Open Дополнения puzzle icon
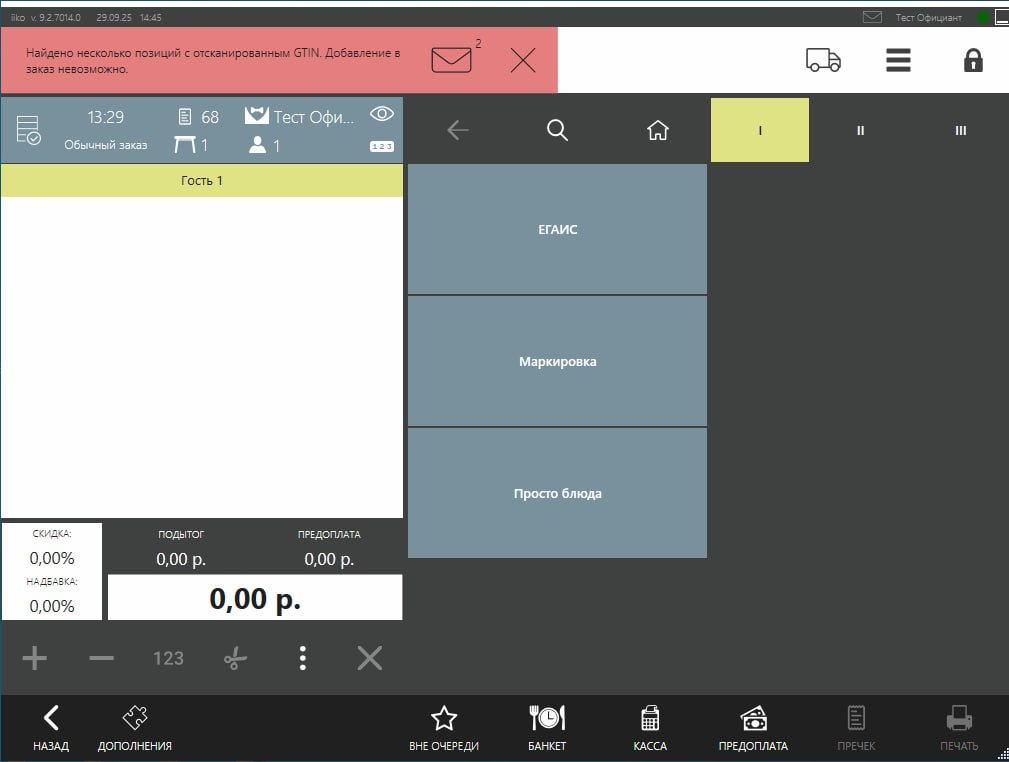Screen dimensions: 1009x762 pos(135,727)
